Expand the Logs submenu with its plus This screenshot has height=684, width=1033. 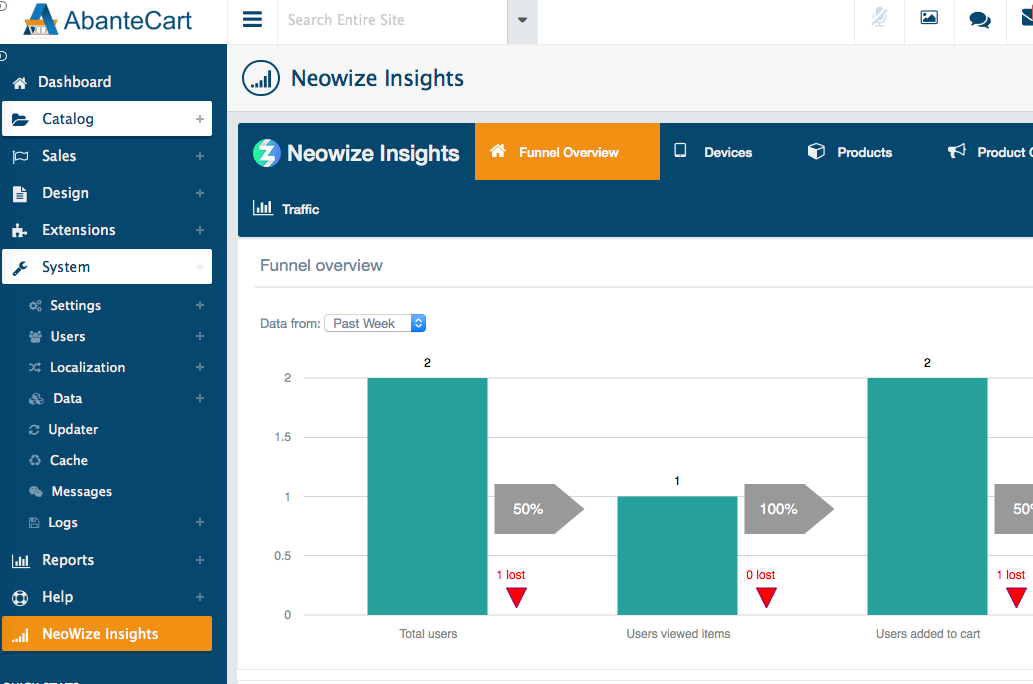tap(200, 522)
